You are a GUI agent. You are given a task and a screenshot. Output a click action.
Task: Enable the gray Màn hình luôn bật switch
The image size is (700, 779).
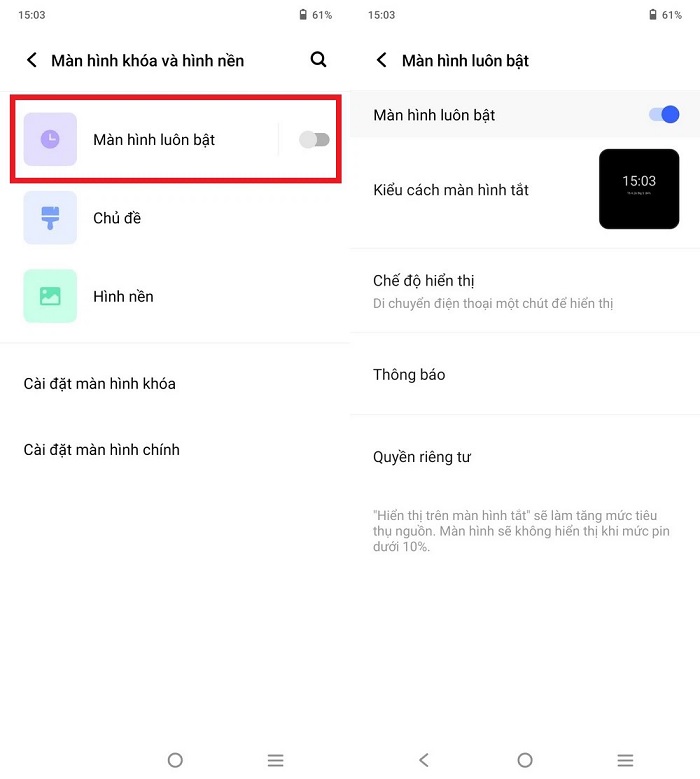pos(314,140)
